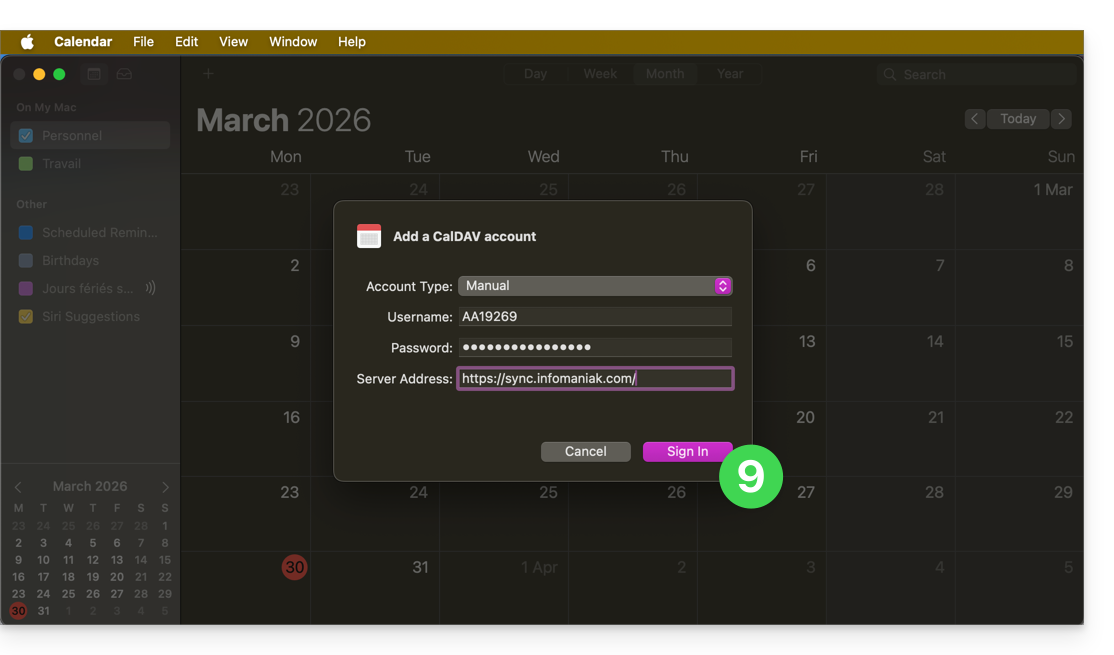The image size is (1114, 655).
Task: Switch to the Week view tab
Action: [x=600, y=74]
